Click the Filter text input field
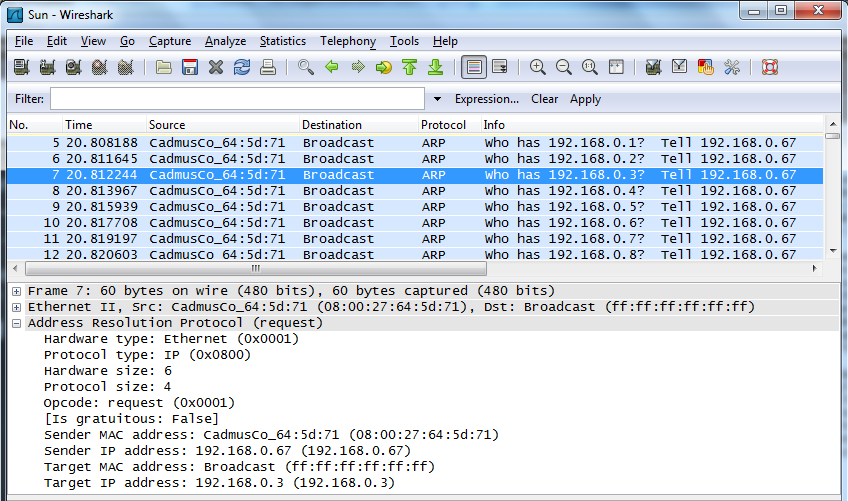 237,99
